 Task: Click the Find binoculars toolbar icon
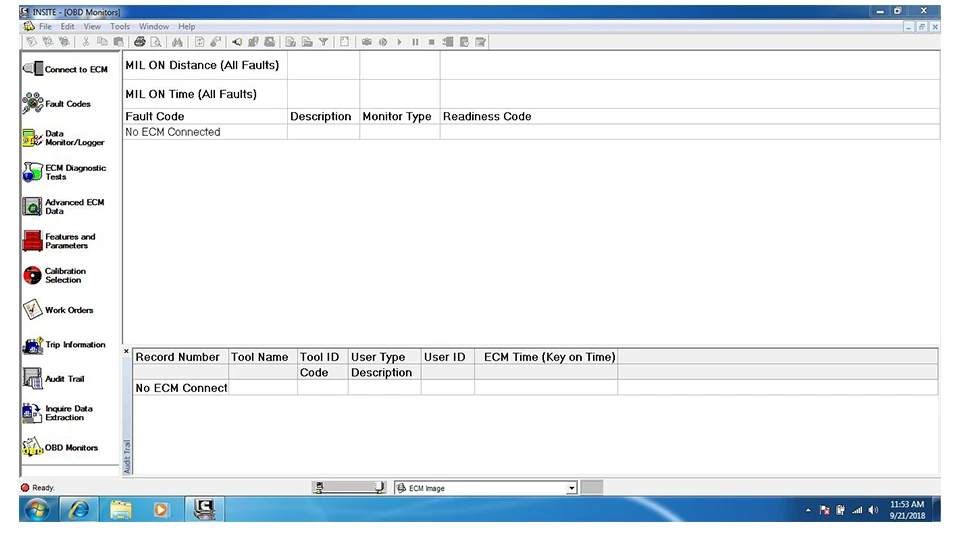(x=177, y=42)
